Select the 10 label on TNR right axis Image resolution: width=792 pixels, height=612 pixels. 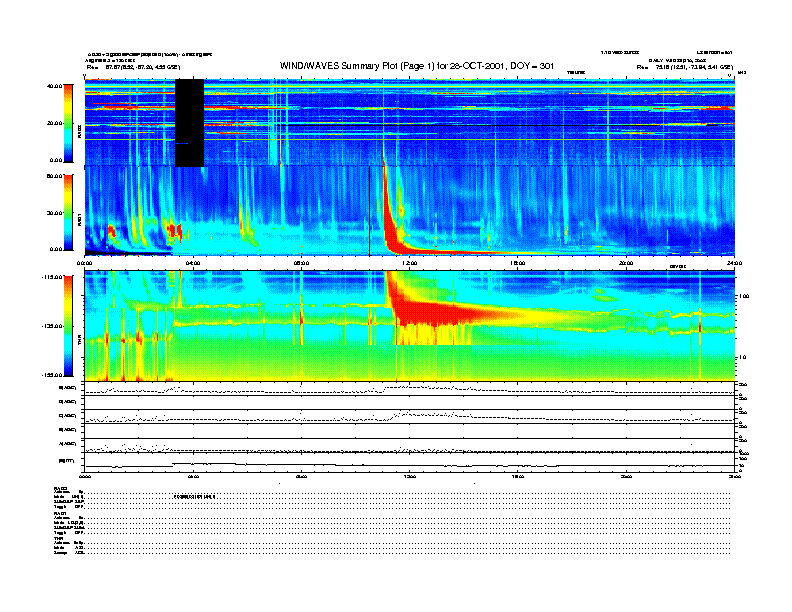pos(742,357)
